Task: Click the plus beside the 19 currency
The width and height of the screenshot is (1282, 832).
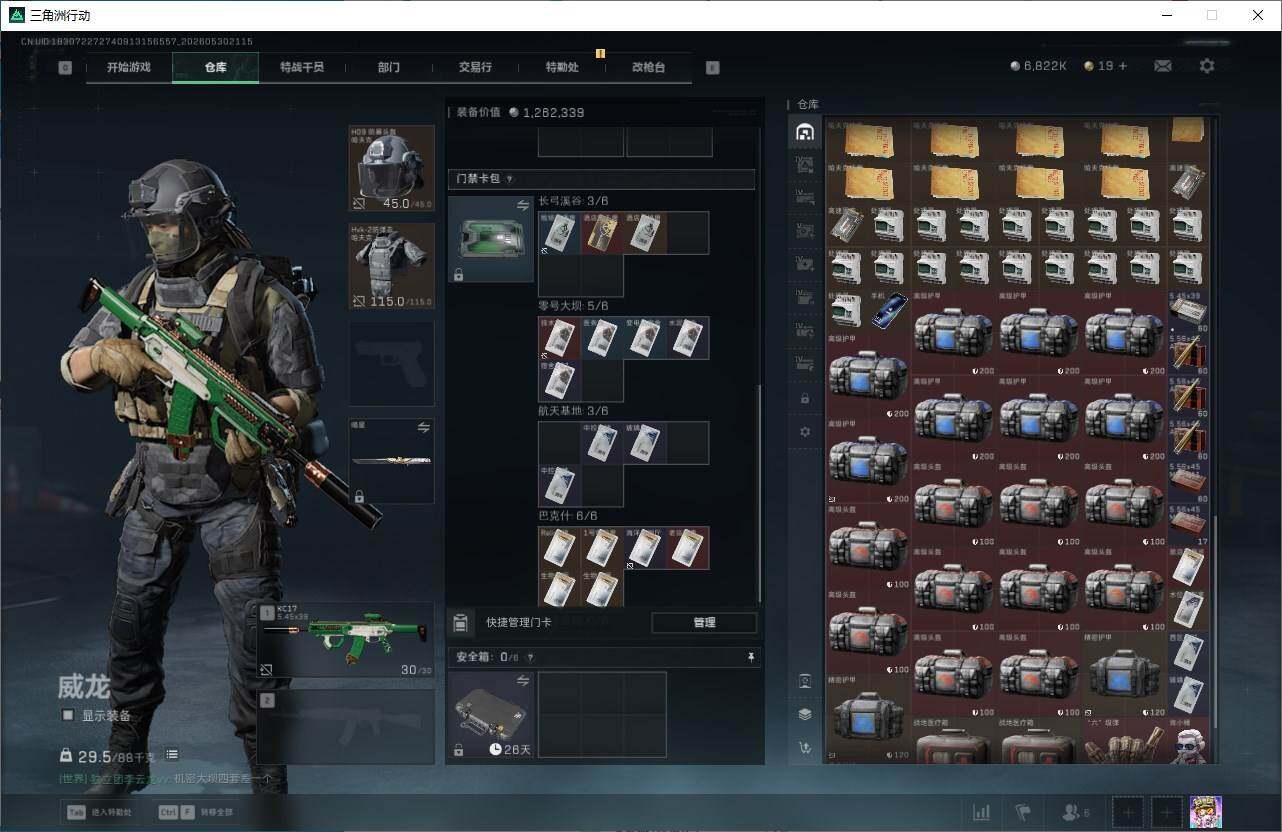Action: (x=1123, y=66)
